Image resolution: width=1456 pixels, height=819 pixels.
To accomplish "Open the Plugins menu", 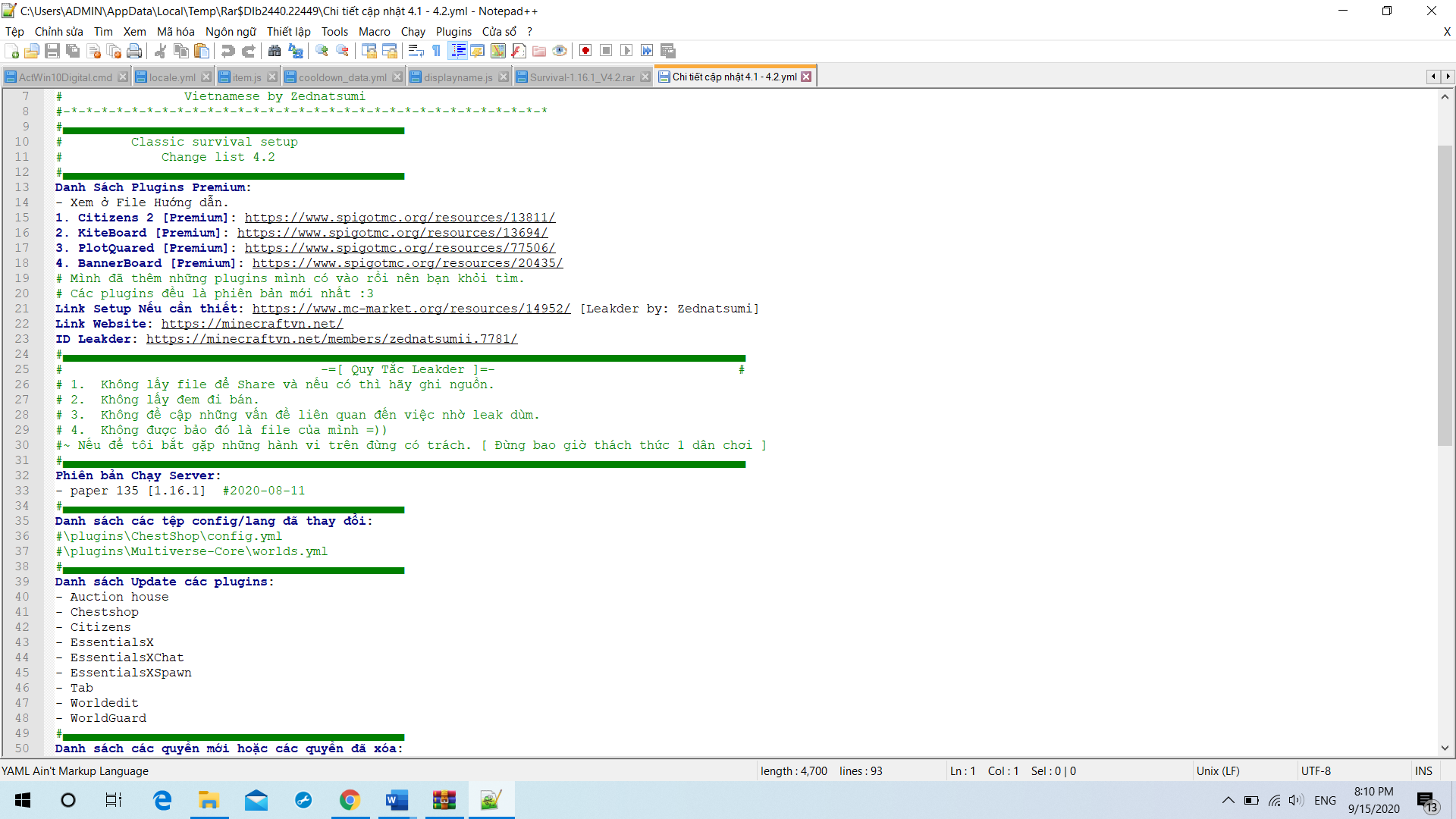I will pos(453,31).
